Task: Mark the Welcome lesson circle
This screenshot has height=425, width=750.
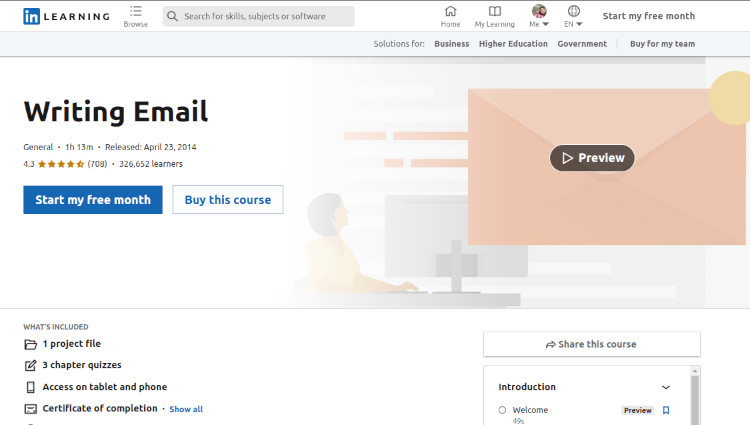Action: (x=502, y=410)
